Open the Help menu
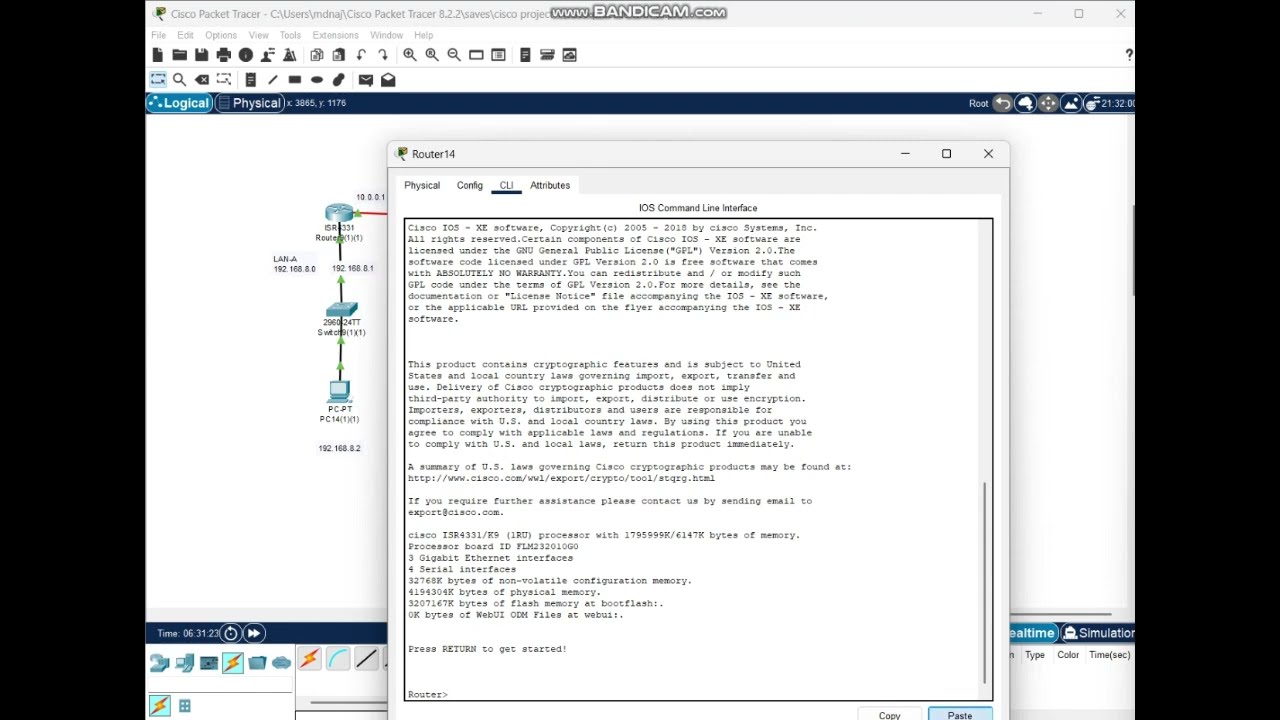The width and height of the screenshot is (1280, 720). (x=424, y=35)
